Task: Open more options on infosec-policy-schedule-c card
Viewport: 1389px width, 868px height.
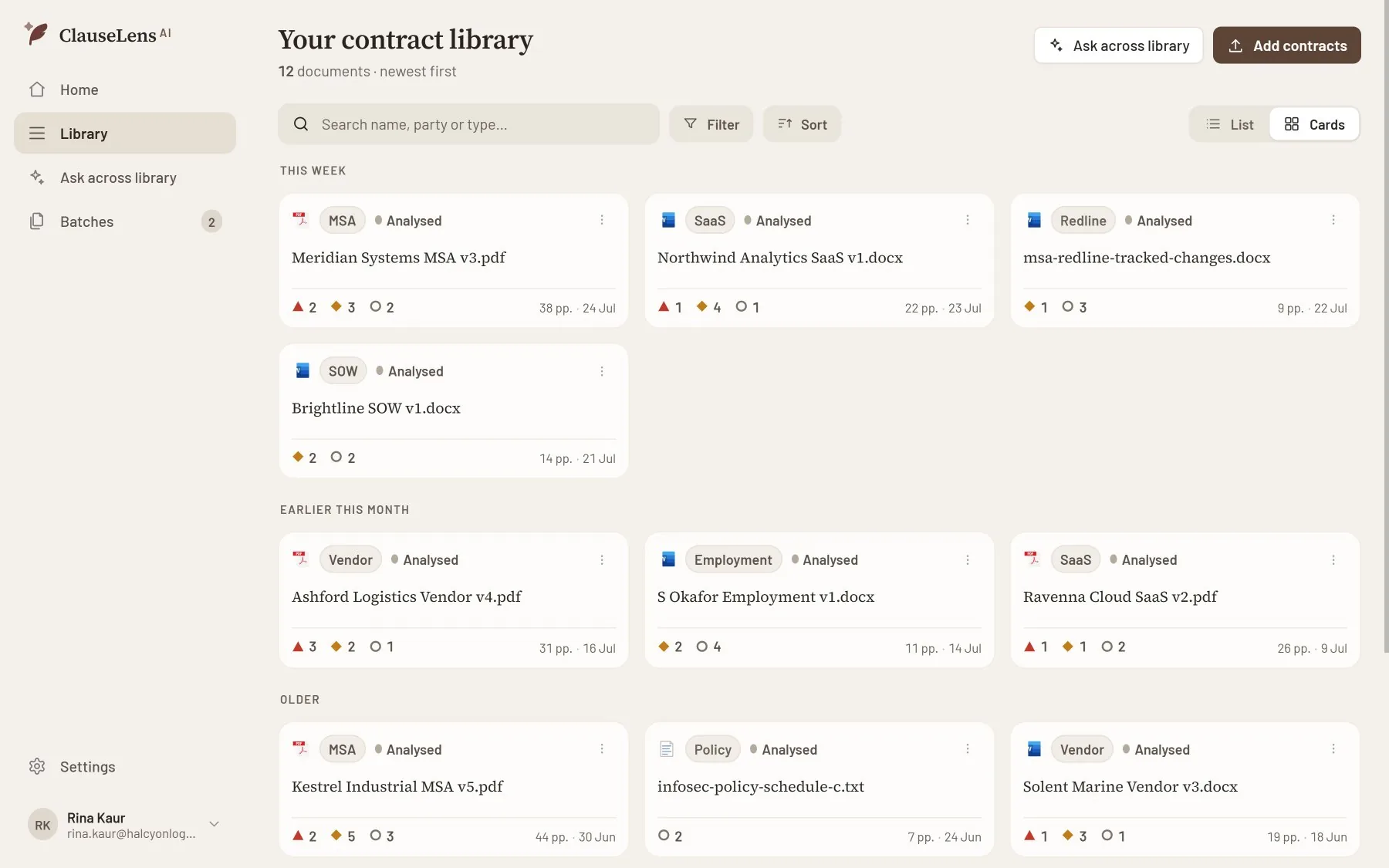Action: pos(968,749)
